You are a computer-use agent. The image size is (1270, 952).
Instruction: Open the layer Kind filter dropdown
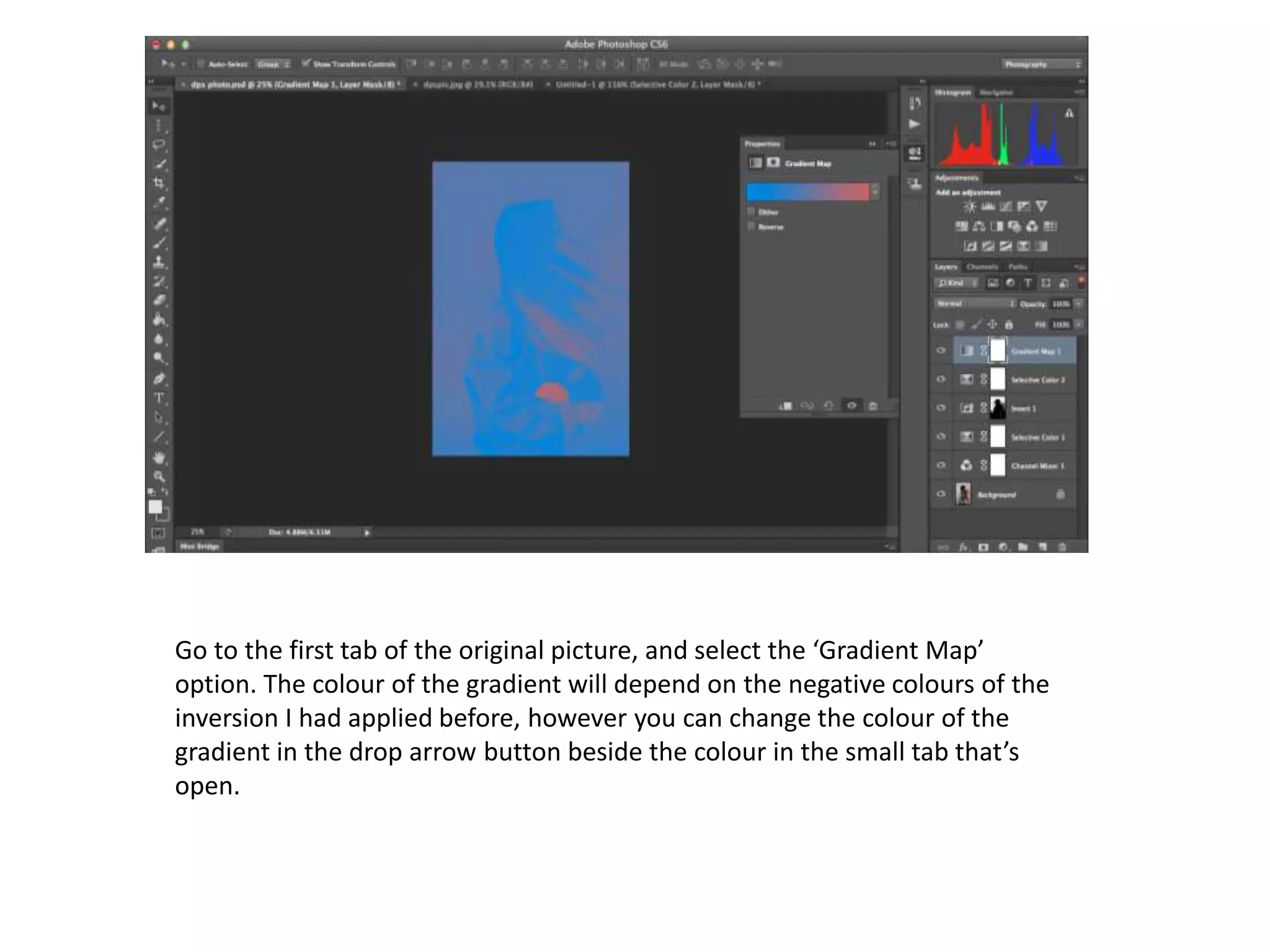click(x=956, y=283)
